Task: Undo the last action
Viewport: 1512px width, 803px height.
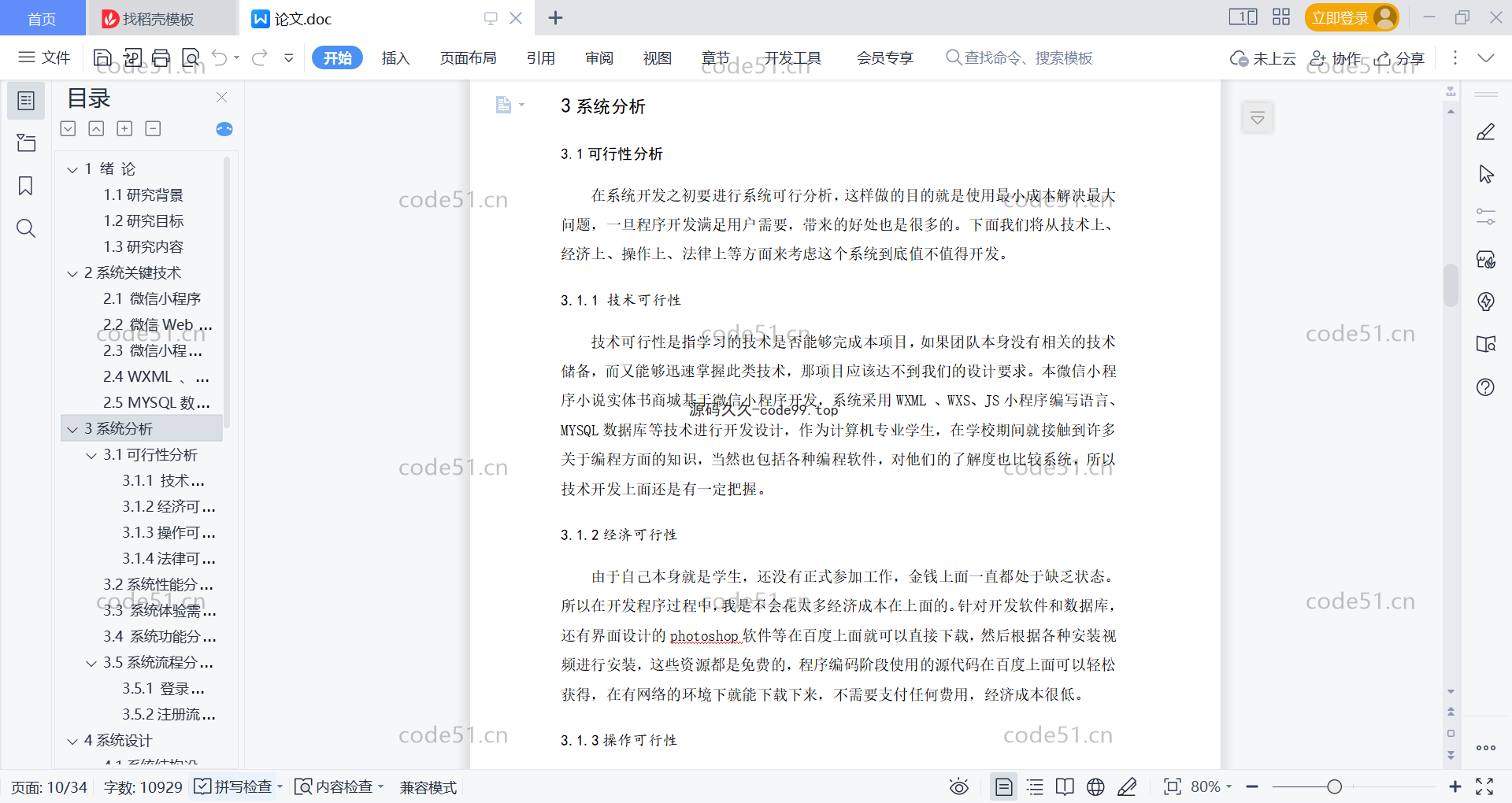Action: pyautogui.click(x=220, y=57)
